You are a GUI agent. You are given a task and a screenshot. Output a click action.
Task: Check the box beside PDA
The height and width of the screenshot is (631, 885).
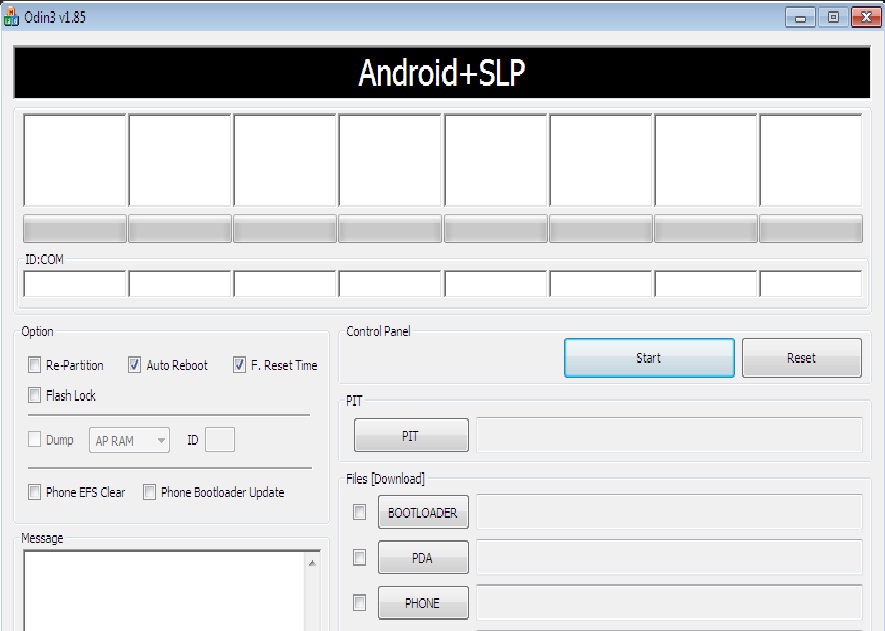coord(359,557)
